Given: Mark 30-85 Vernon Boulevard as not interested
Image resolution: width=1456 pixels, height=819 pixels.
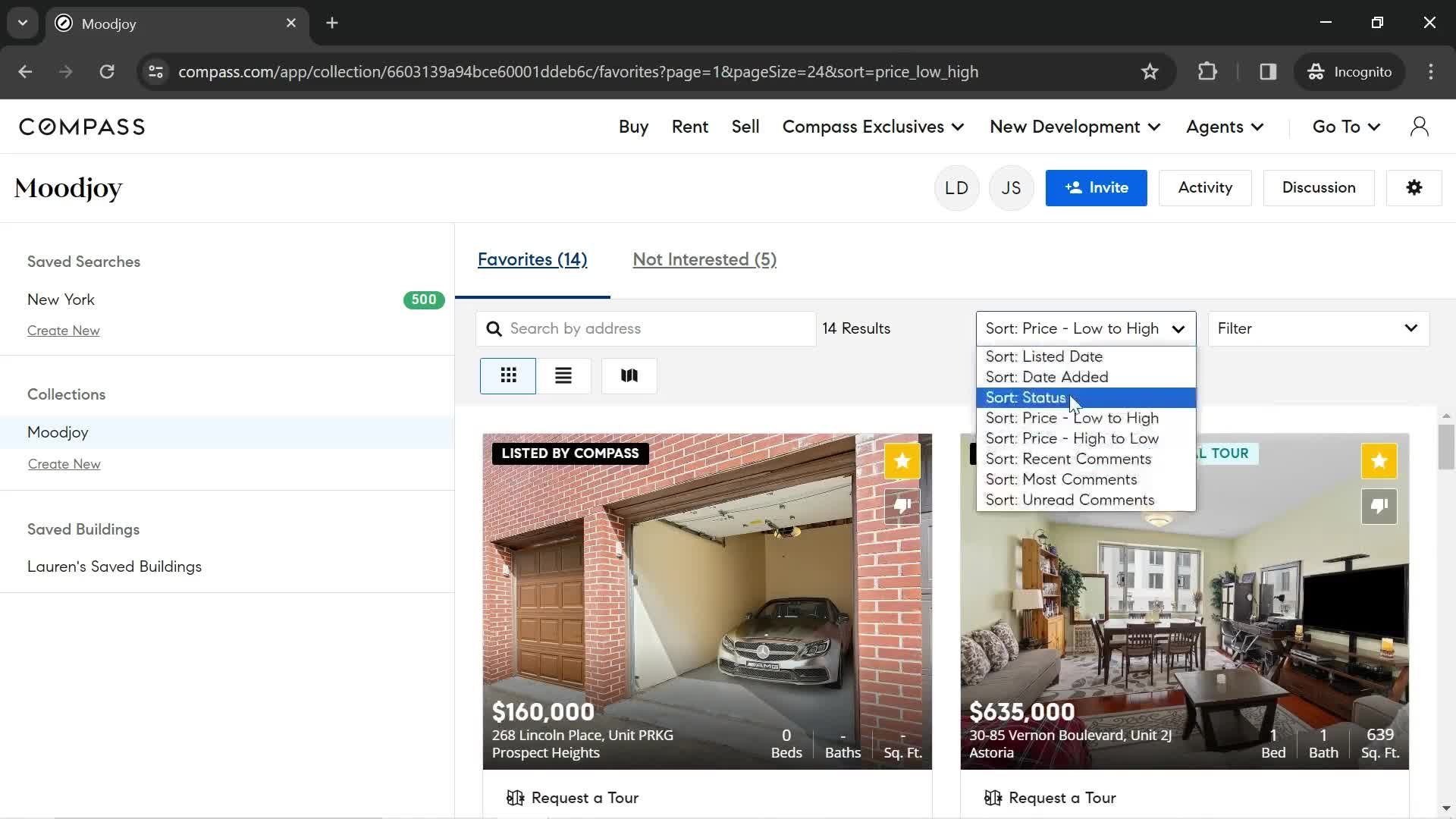Looking at the screenshot, I should click(x=1379, y=506).
